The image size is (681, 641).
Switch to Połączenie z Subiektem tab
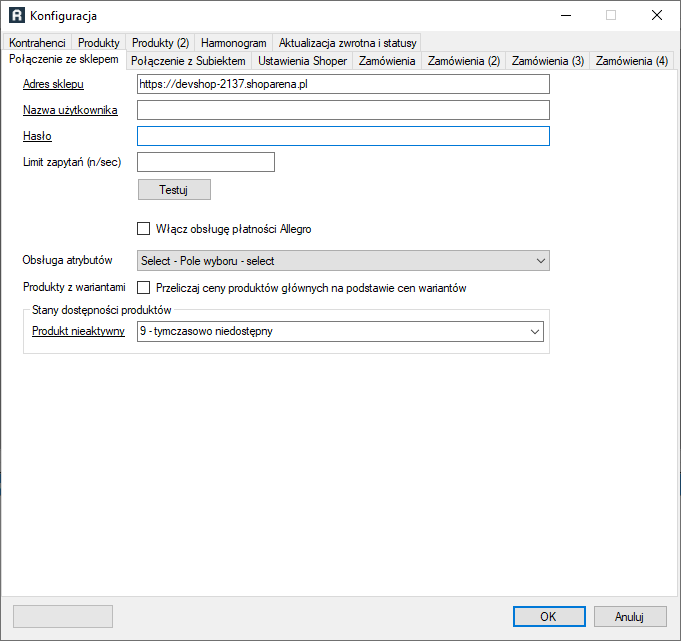(188, 61)
